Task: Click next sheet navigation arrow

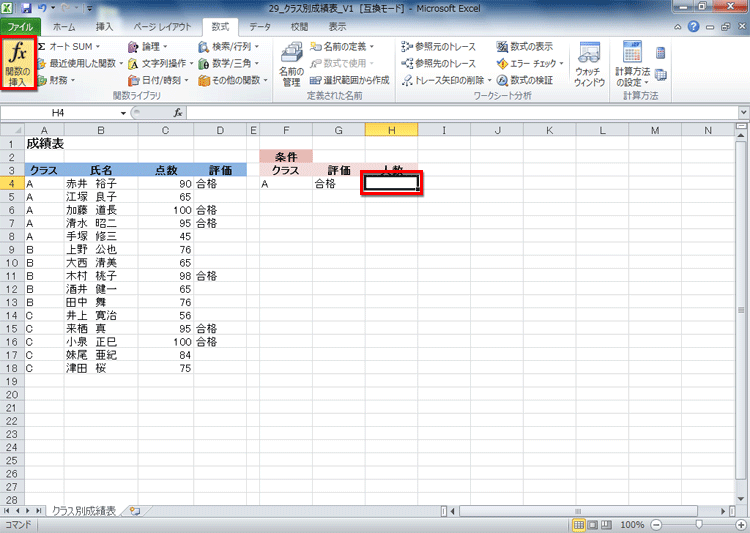Action: point(28,511)
